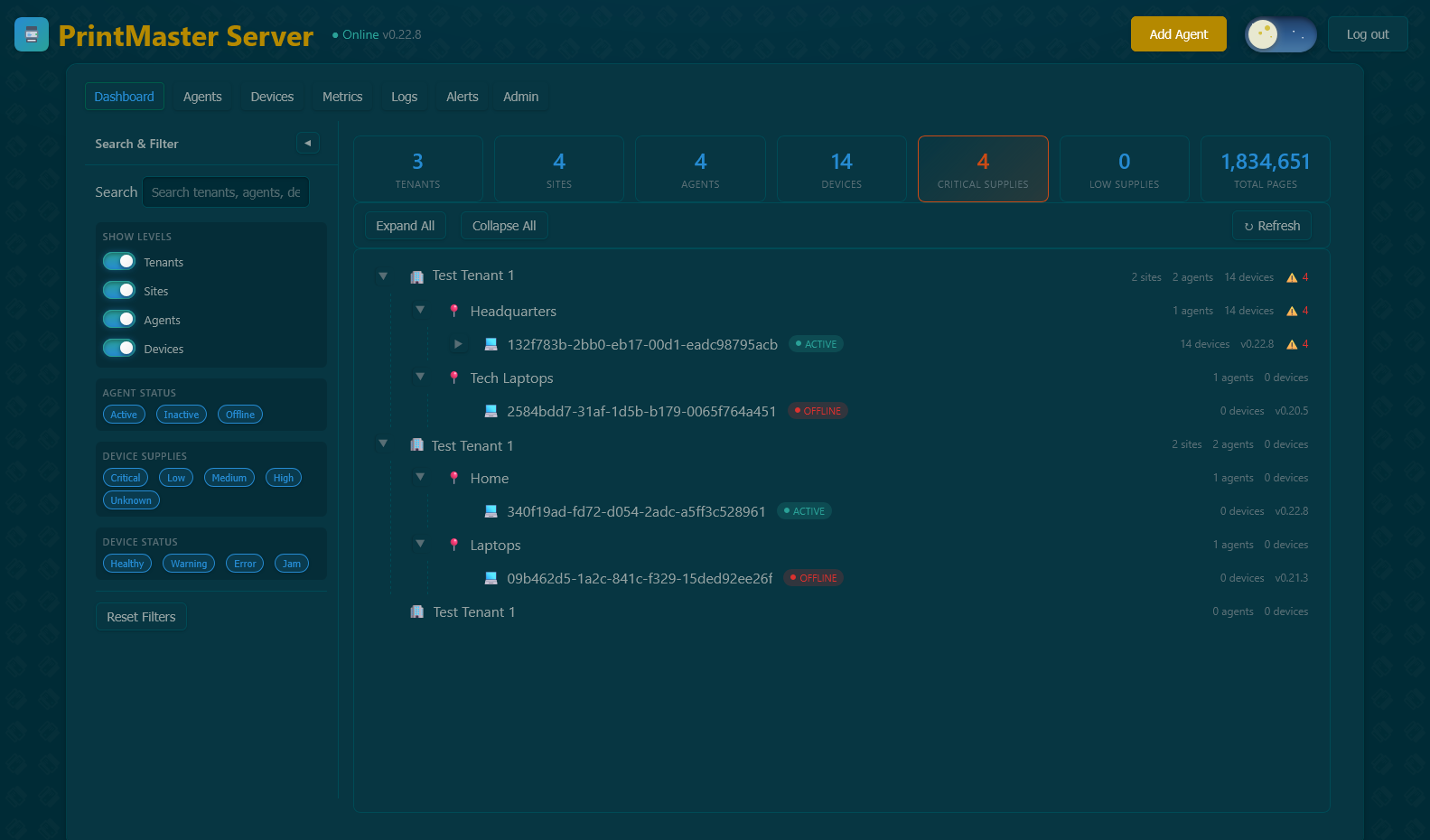
Task: Click Reset Filters
Action: tap(141, 617)
